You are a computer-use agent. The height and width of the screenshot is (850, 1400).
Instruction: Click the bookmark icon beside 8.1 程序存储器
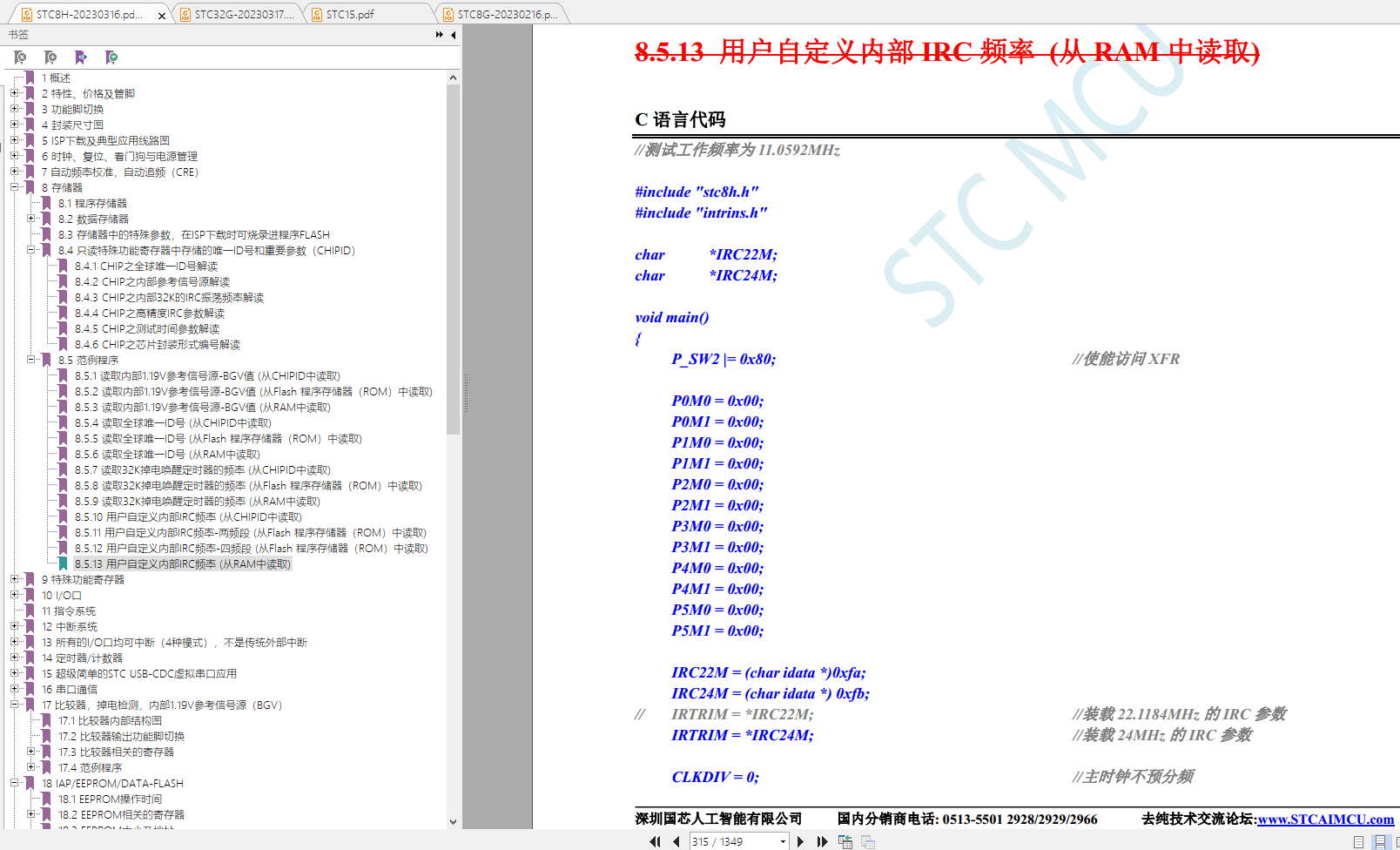[46, 204]
